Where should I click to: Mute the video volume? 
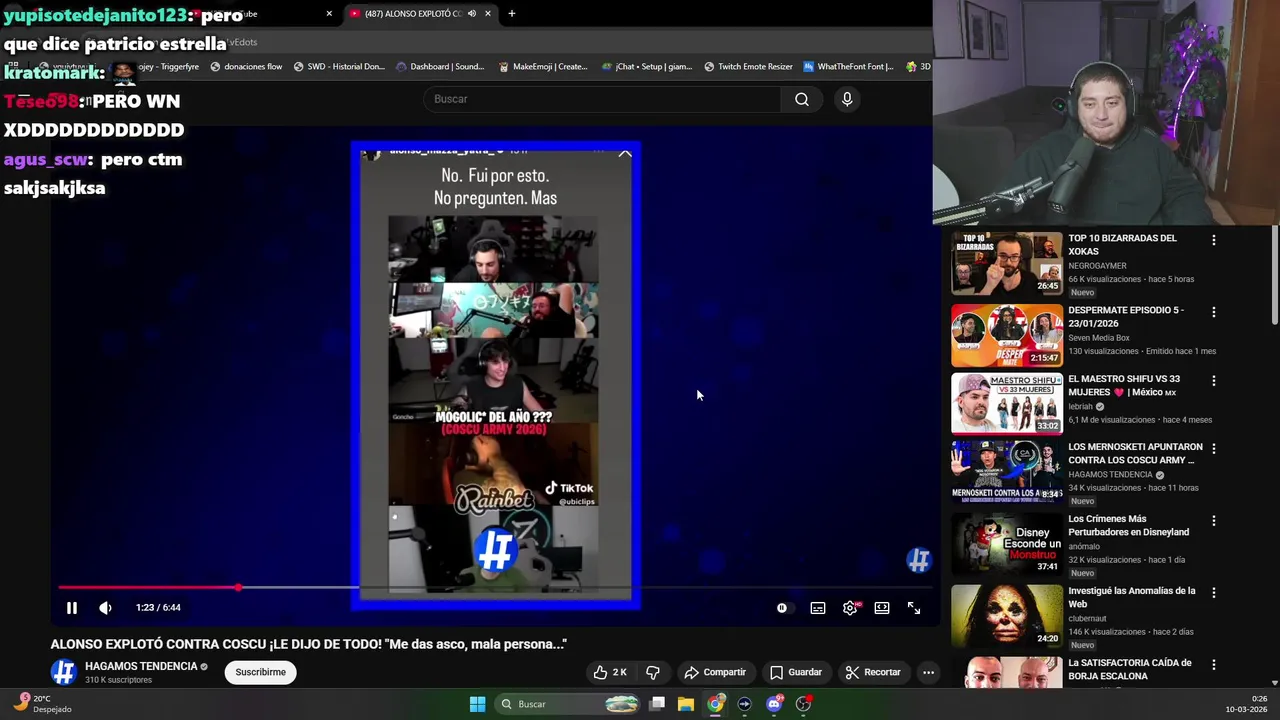(105, 608)
